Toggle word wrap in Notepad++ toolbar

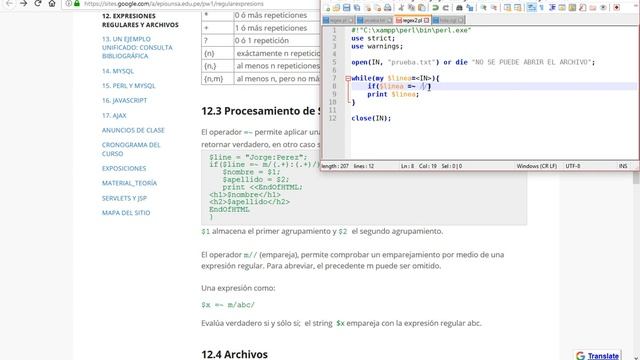531,8
